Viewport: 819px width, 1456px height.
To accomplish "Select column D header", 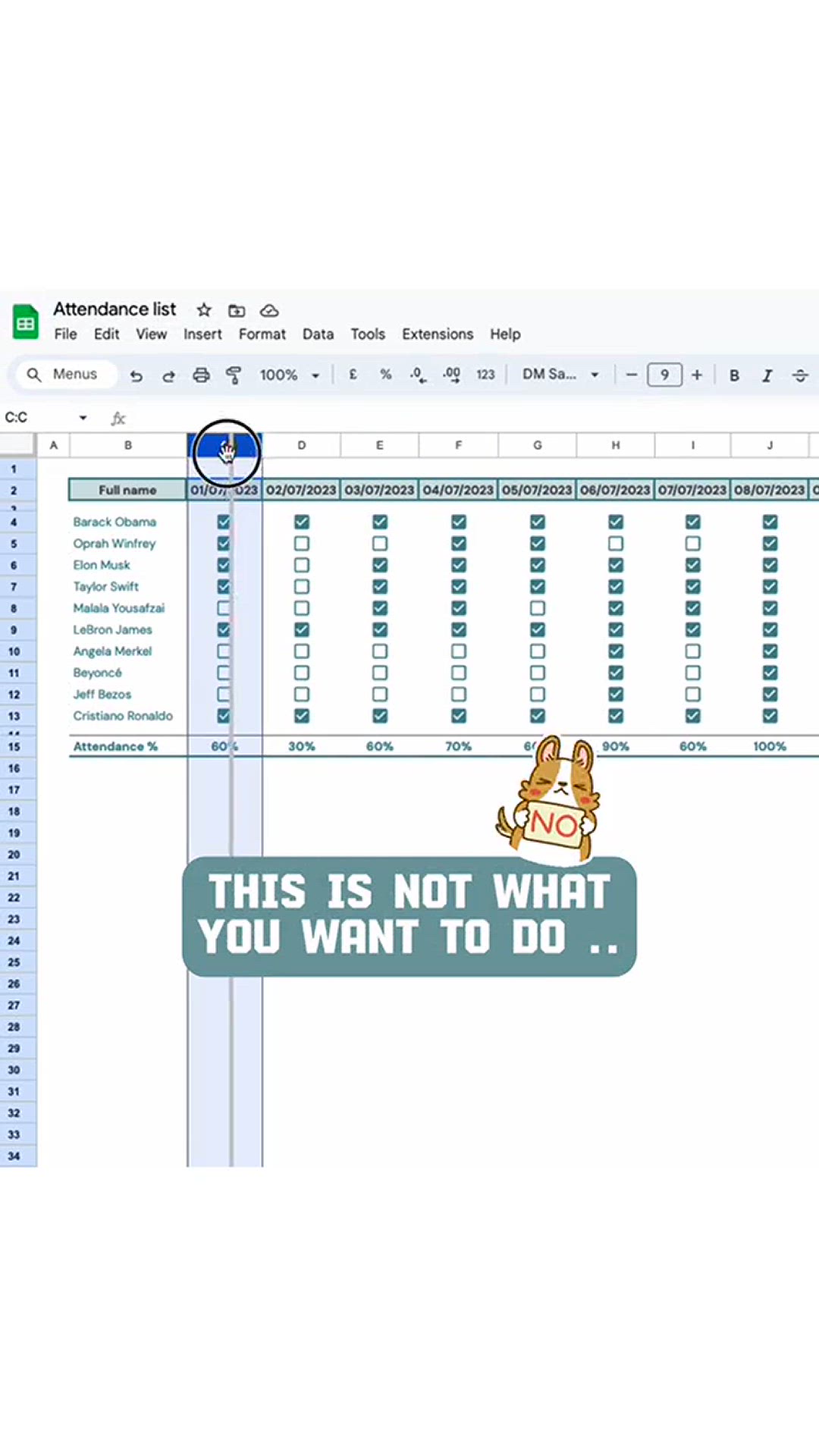I will [302, 445].
